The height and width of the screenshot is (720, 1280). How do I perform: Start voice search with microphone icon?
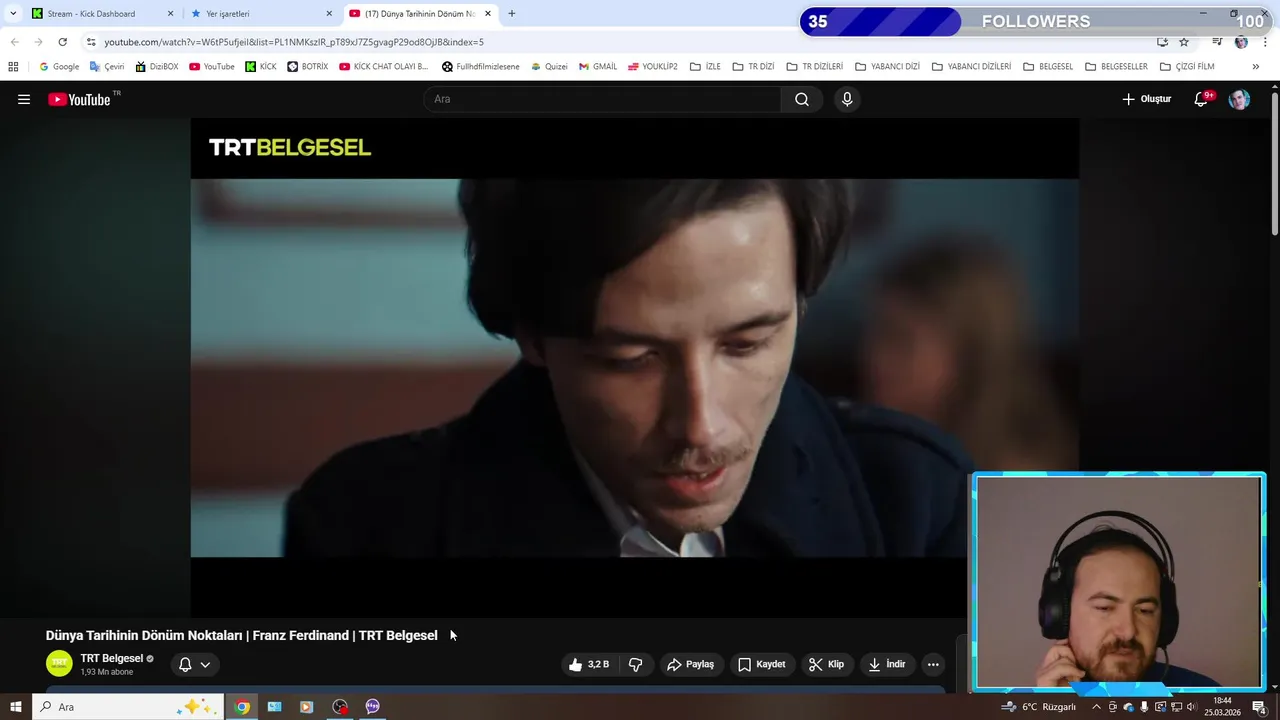(x=847, y=99)
